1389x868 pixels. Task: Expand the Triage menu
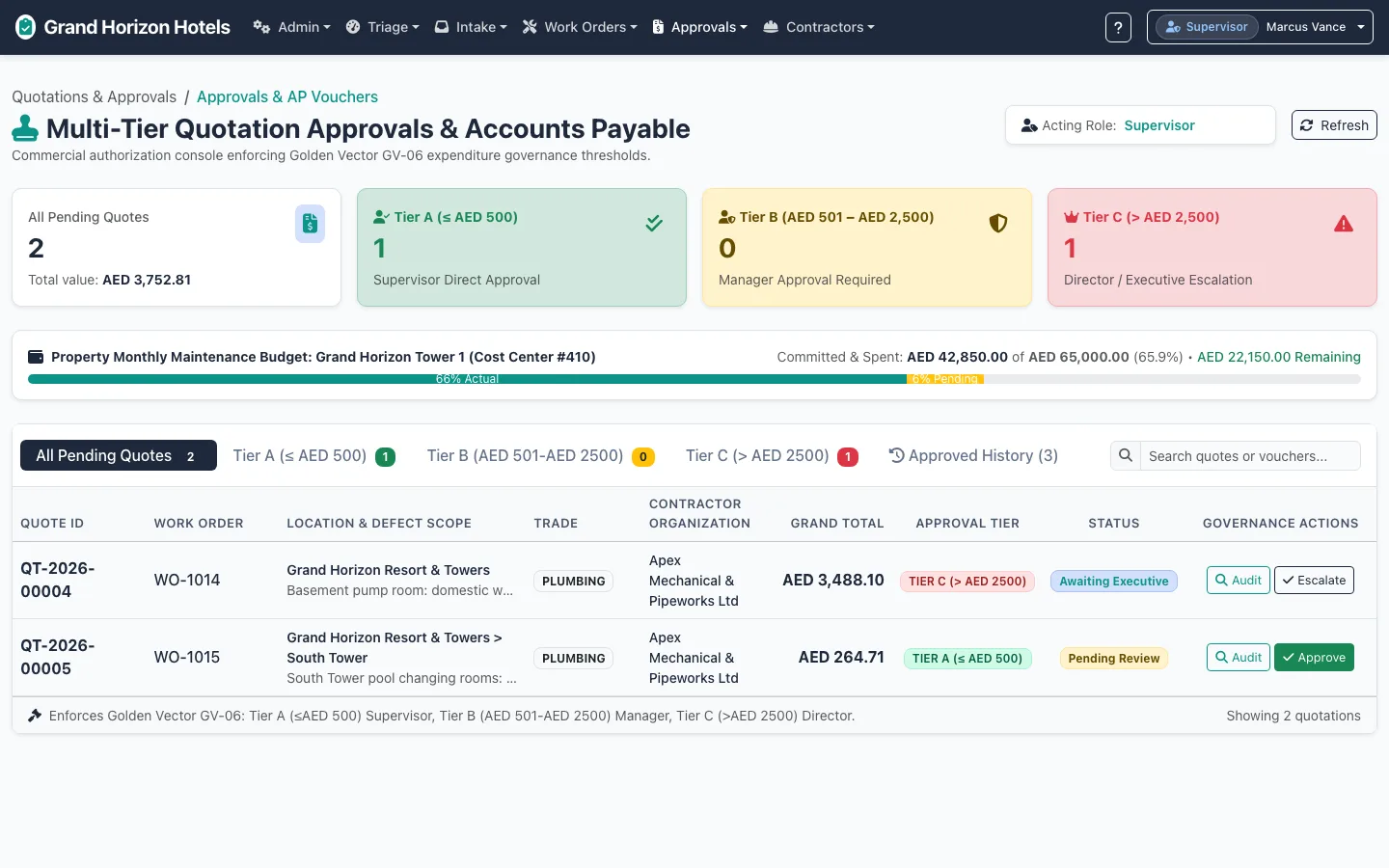coord(382,27)
